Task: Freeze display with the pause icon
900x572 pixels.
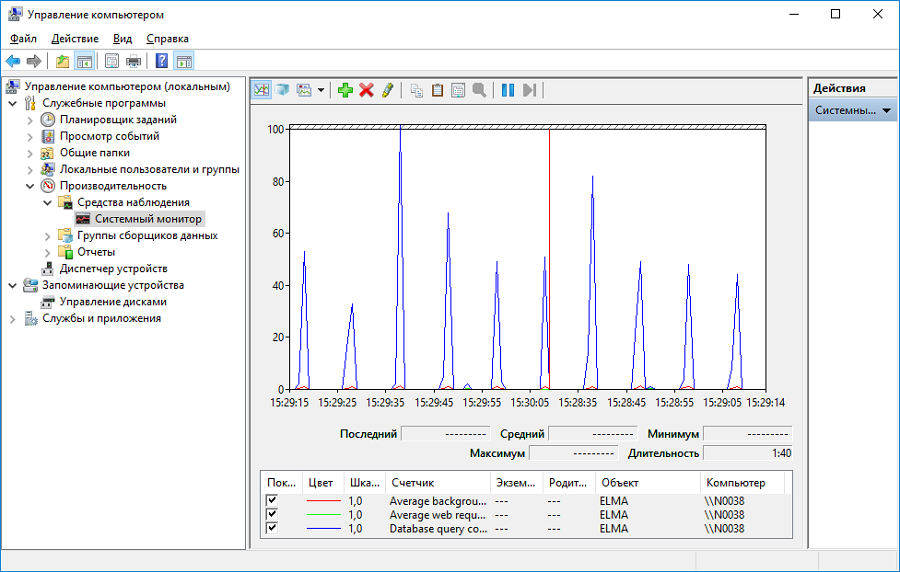Action: click(x=508, y=90)
